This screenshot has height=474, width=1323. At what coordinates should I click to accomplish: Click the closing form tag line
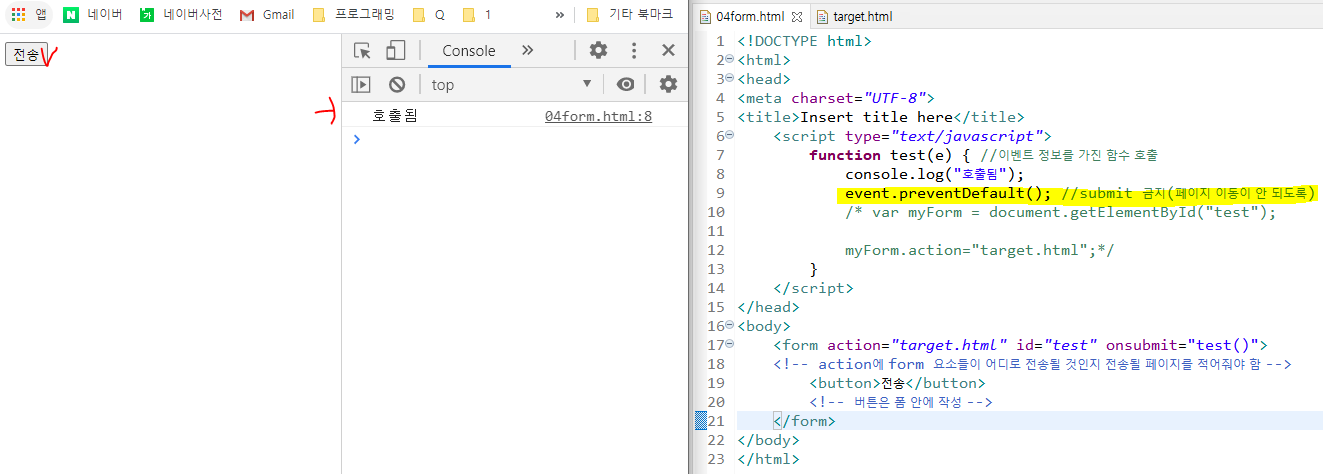804,421
